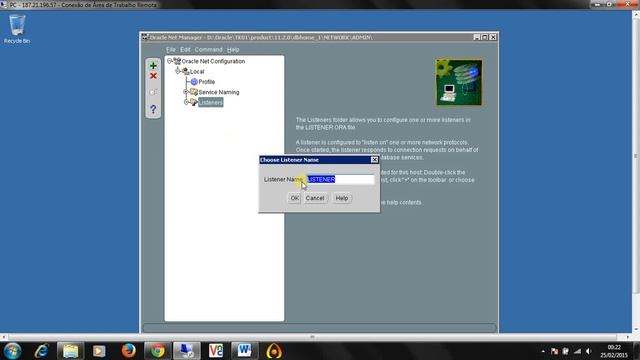Expand the Listeners tree node
640x360 pixels.
186,102
